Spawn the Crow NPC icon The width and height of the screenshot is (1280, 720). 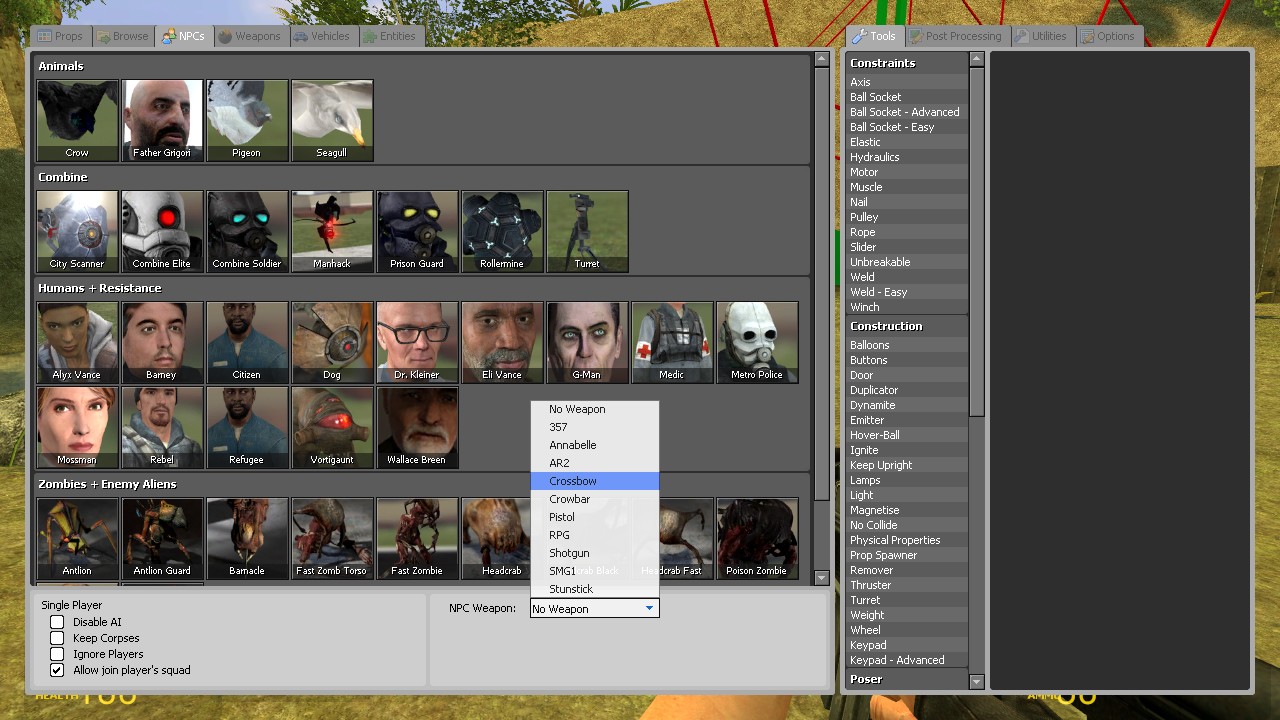coord(77,120)
